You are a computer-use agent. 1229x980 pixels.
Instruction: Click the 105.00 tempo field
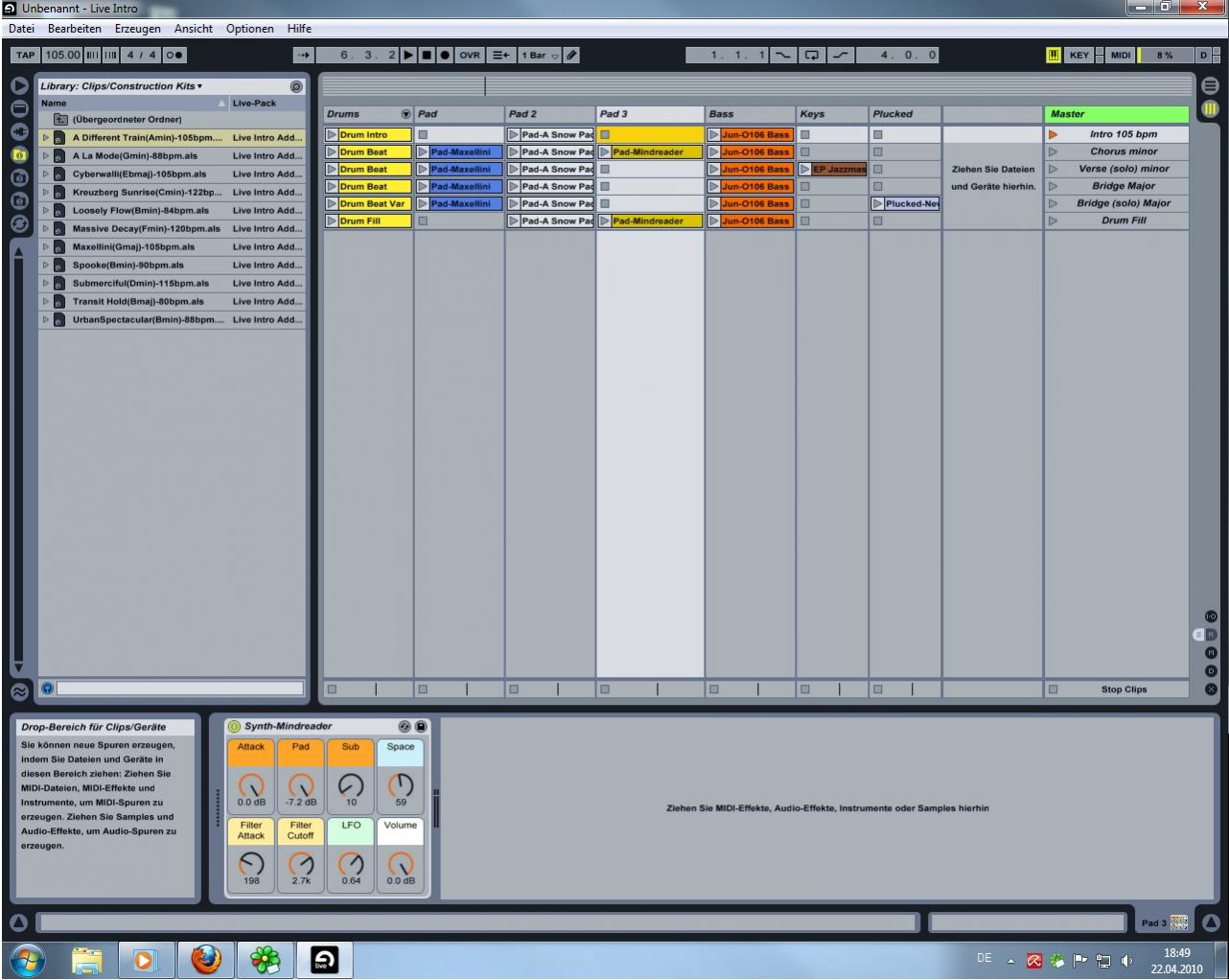pyautogui.click(x=62, y=56)
